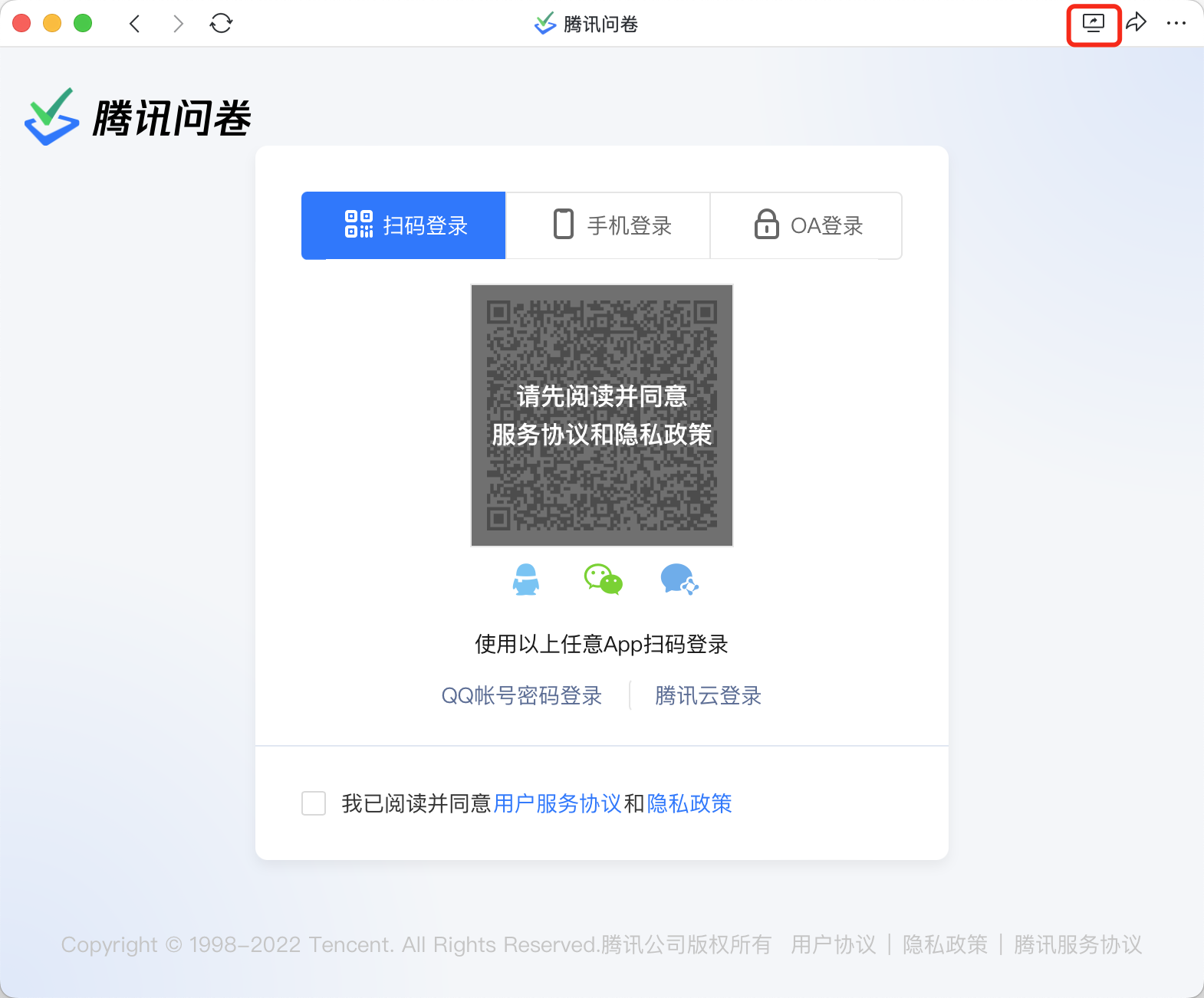Choose 腾讯云登录

(708, 695)
